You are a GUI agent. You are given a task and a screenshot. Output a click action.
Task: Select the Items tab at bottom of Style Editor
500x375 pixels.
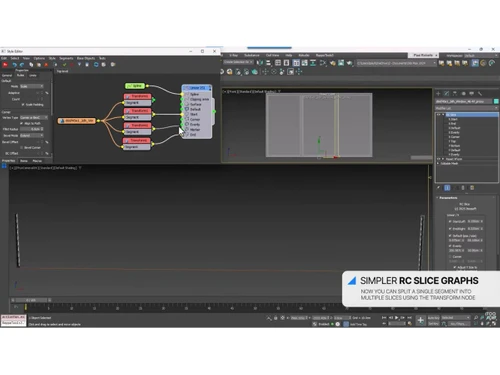tap(24, 161)
